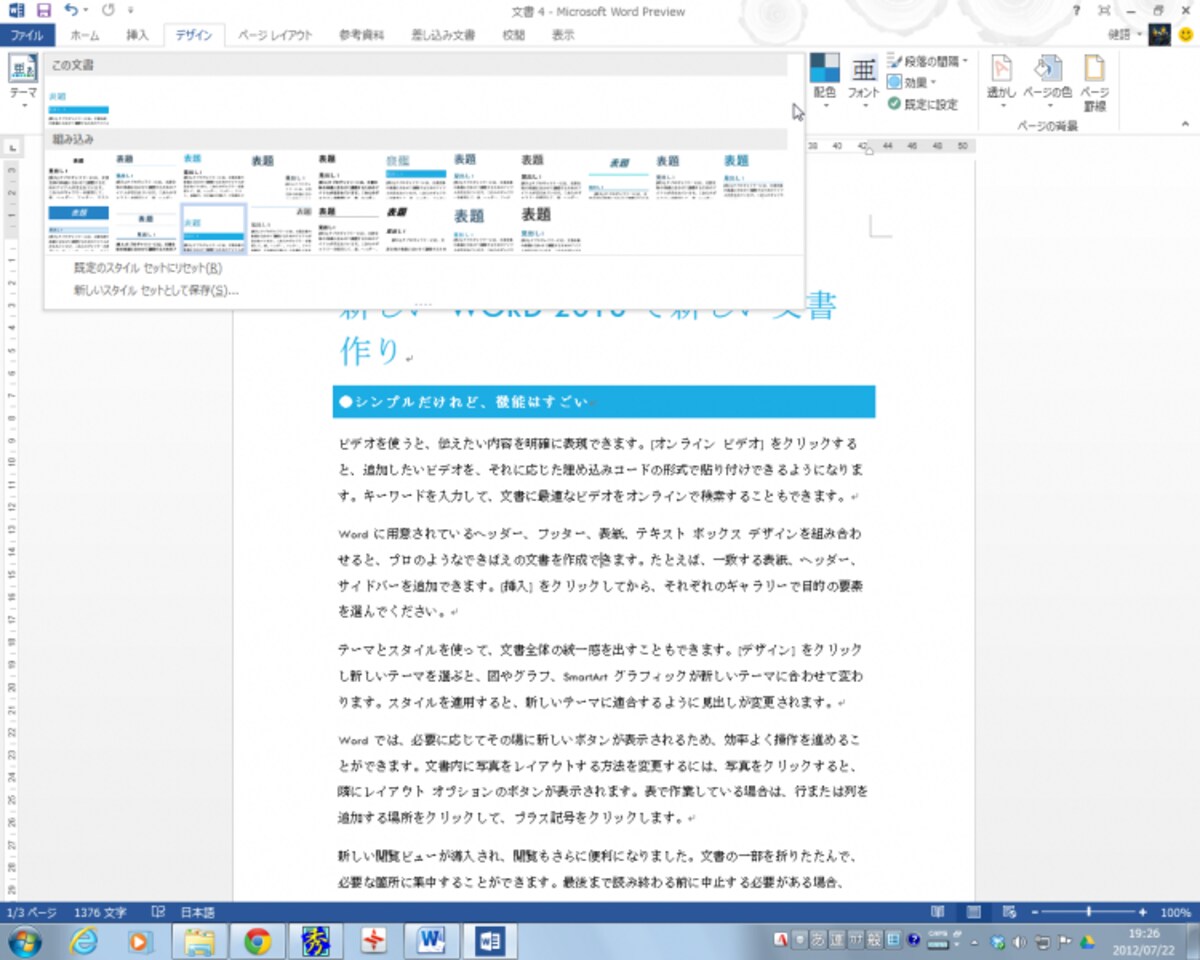This screenshot has height=960, width=1200.
Task: Click the gallery resize grip dots
Action: pos(424,304)
